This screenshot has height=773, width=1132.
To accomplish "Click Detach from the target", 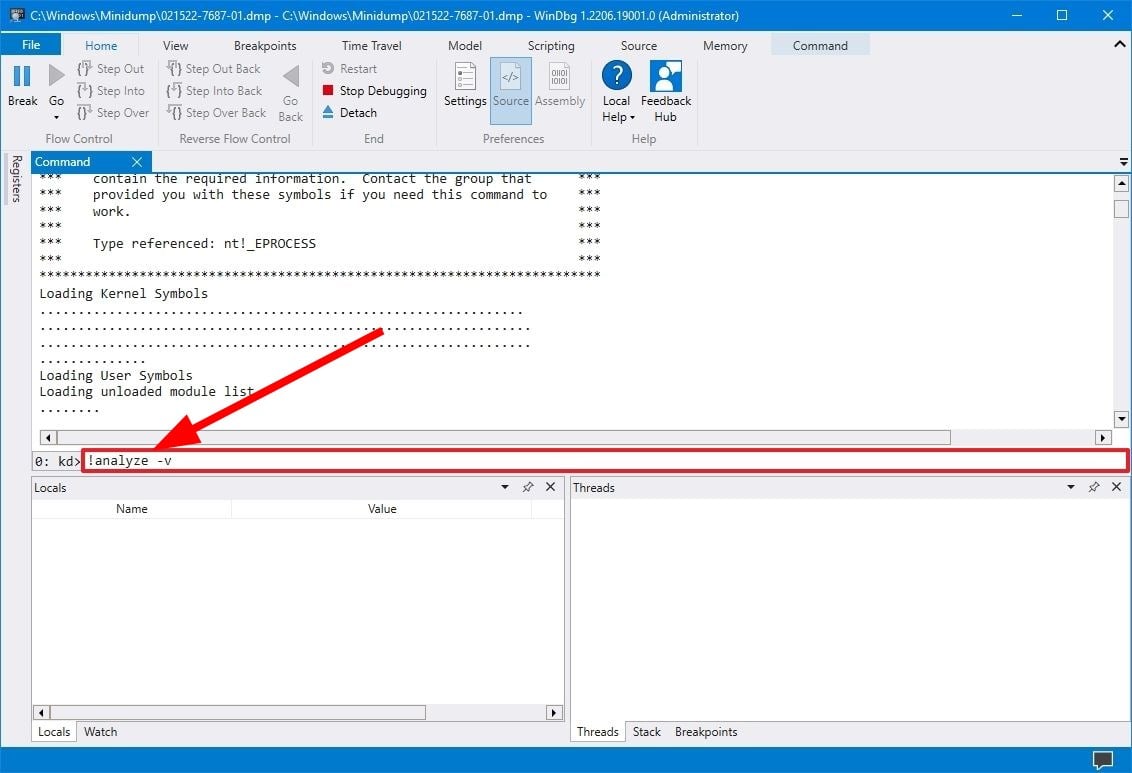I will (x=349, y=113).
